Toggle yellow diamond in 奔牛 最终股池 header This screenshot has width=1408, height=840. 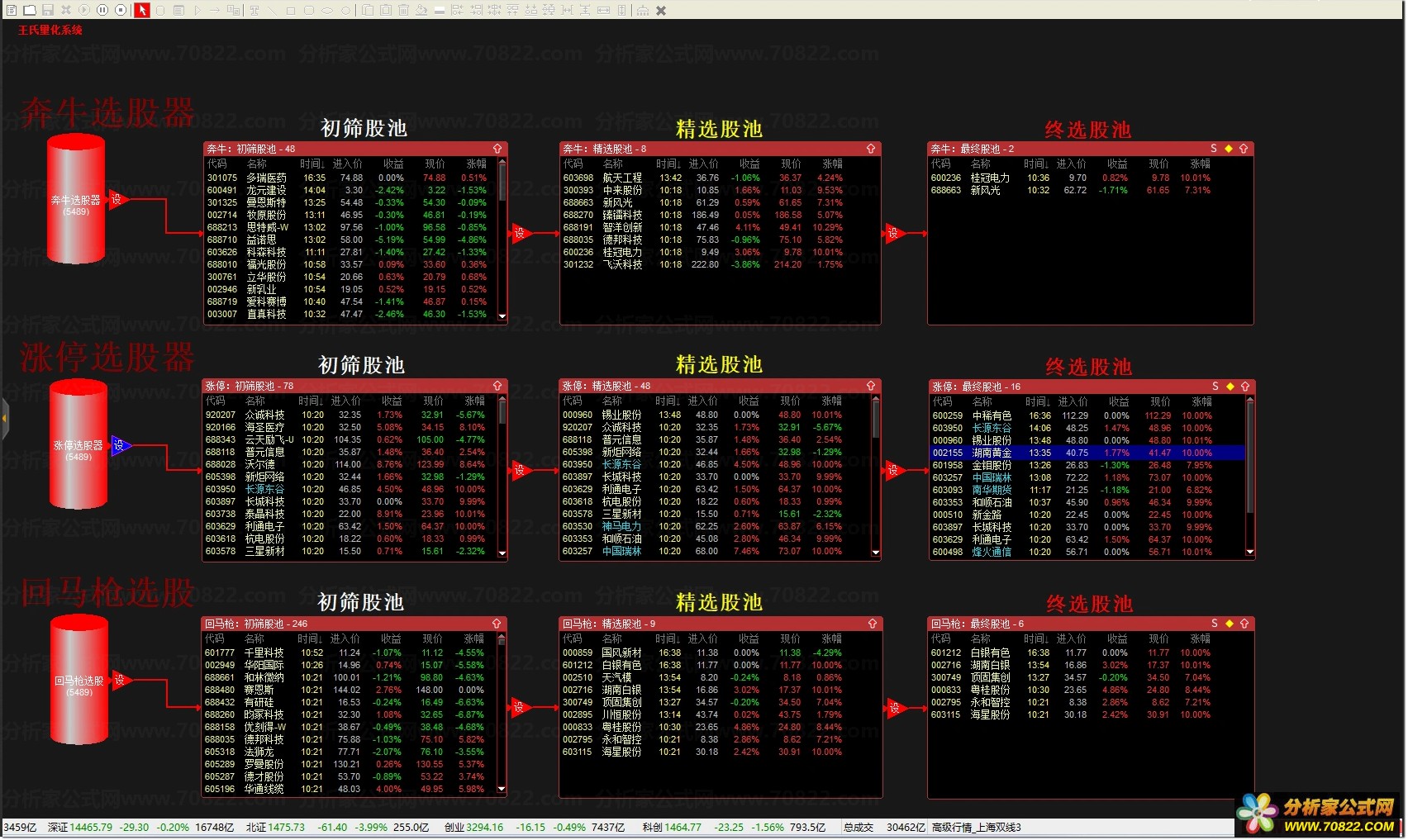tap(1229, 149)
